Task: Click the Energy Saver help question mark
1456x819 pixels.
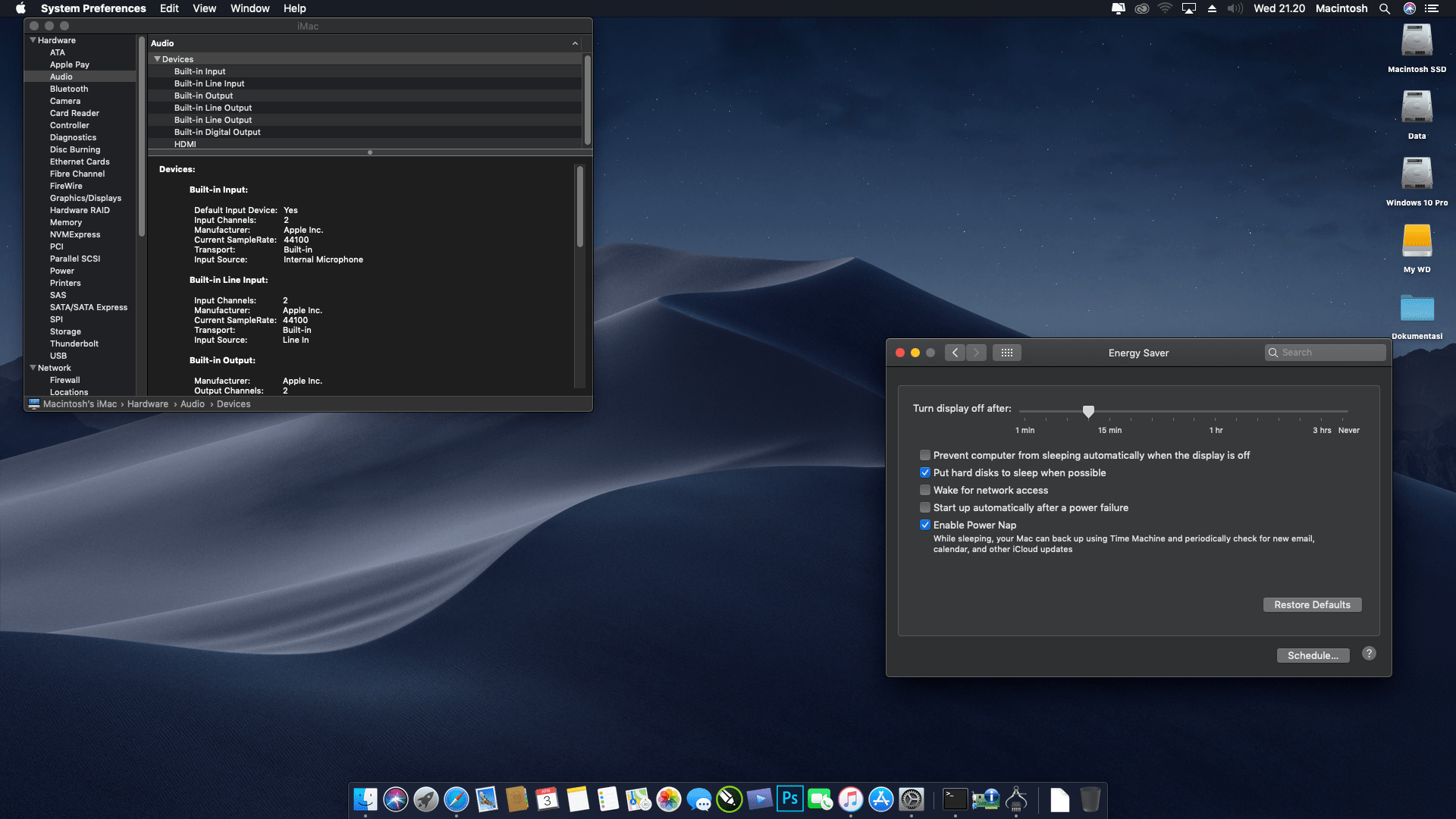Action: tap(1369, 654)
